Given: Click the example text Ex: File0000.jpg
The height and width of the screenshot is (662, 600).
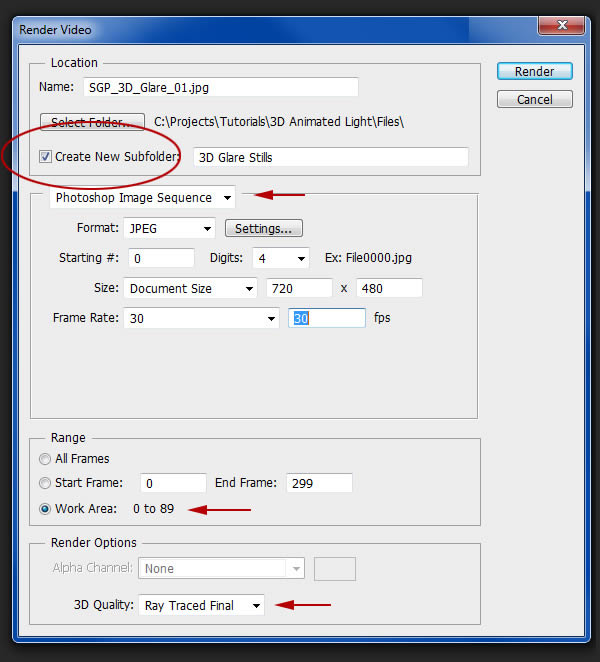Looking at the screenshot, I should pyautogui.click(x=368, y=258).
